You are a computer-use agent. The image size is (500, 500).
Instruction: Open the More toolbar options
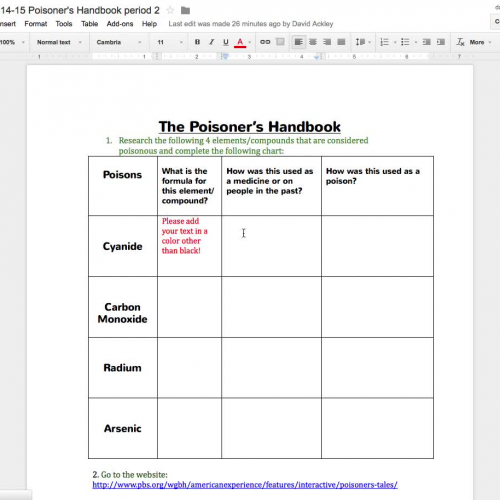(480, 42)
